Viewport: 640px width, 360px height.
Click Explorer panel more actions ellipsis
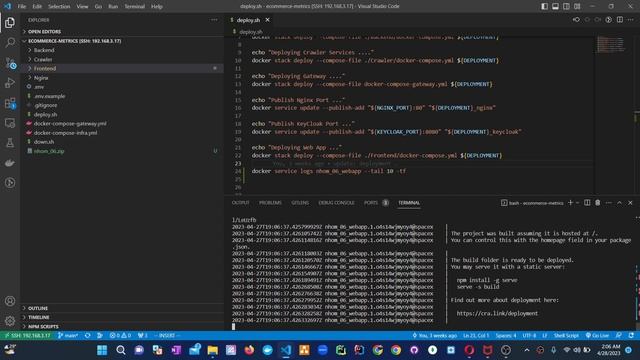(x=214, y=20)
